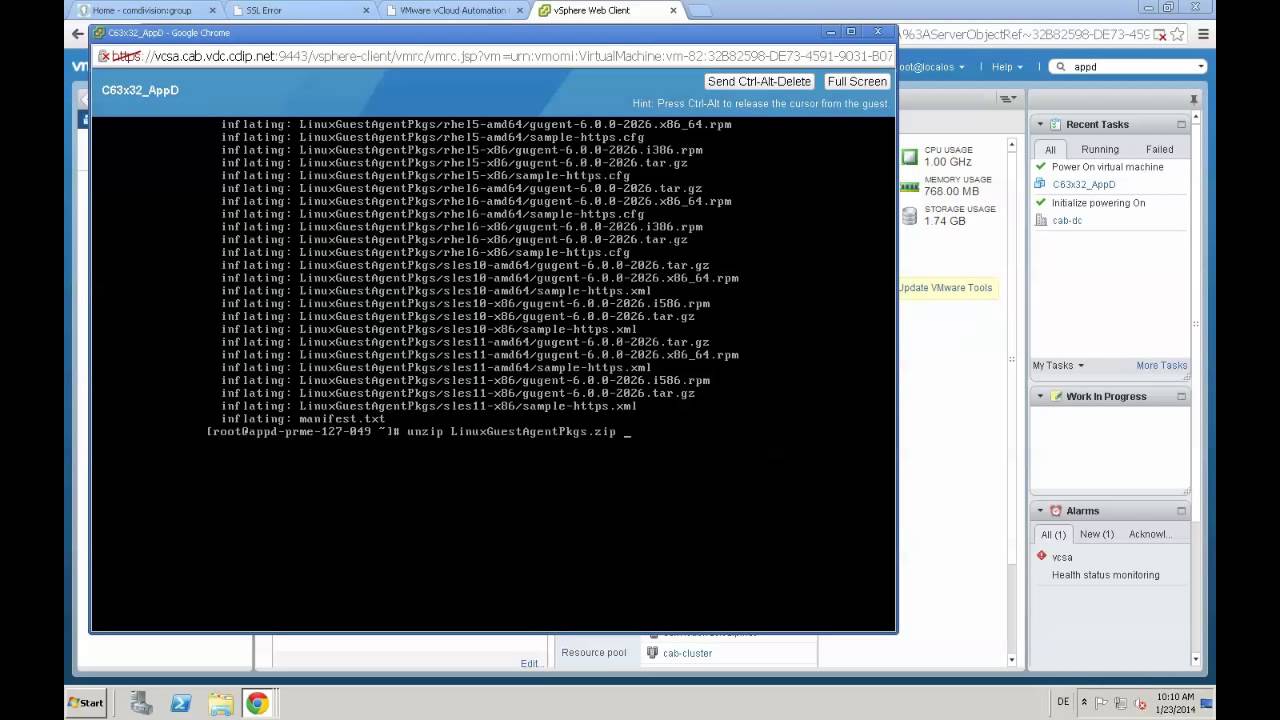
Task: Launch PowerShell from the taskbar
Action: pos(181,704)
